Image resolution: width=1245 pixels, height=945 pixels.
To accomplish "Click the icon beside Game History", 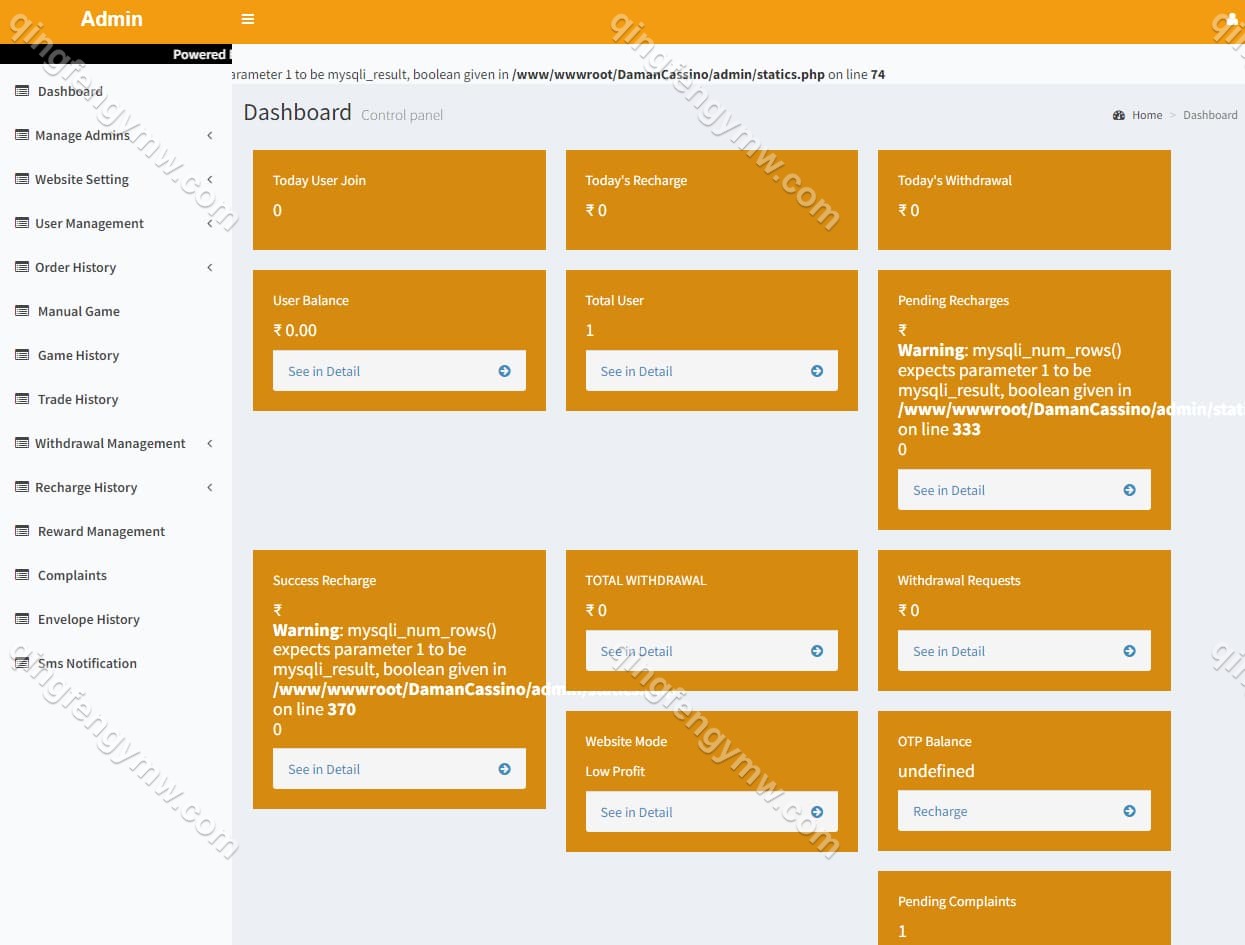I will pyautogui.click(x=22, y=355).
